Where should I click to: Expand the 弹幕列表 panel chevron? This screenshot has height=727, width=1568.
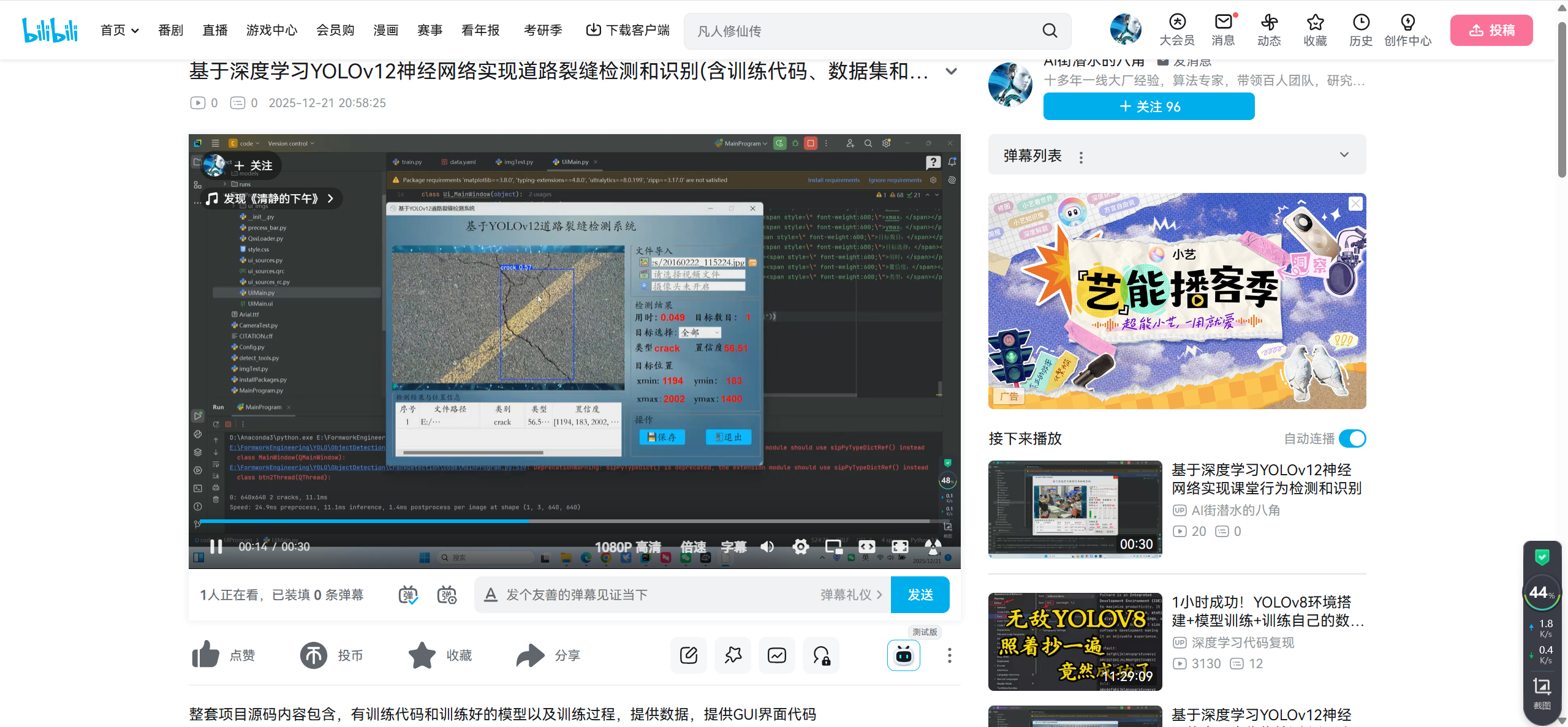[1344, 155]
